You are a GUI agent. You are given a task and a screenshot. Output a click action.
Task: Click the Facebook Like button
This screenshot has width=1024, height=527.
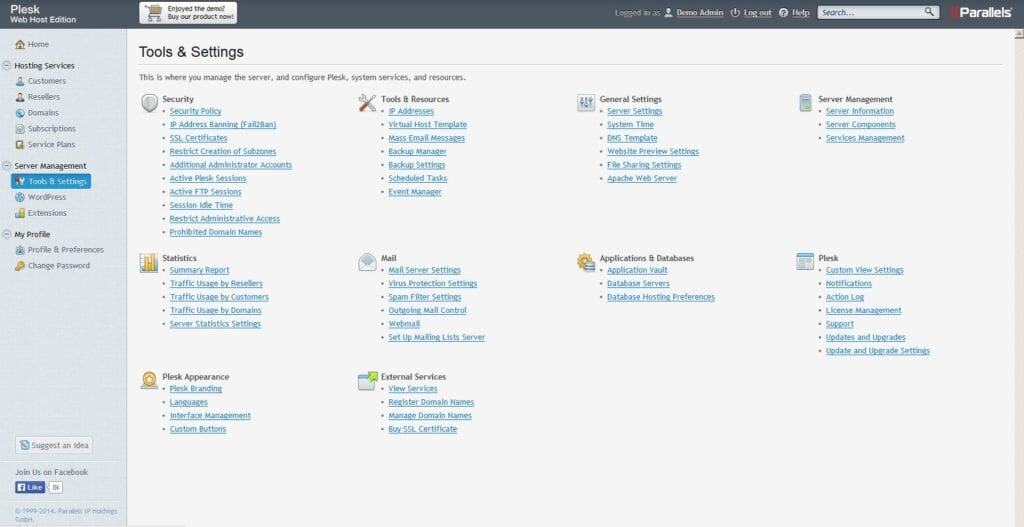point(30,487)
